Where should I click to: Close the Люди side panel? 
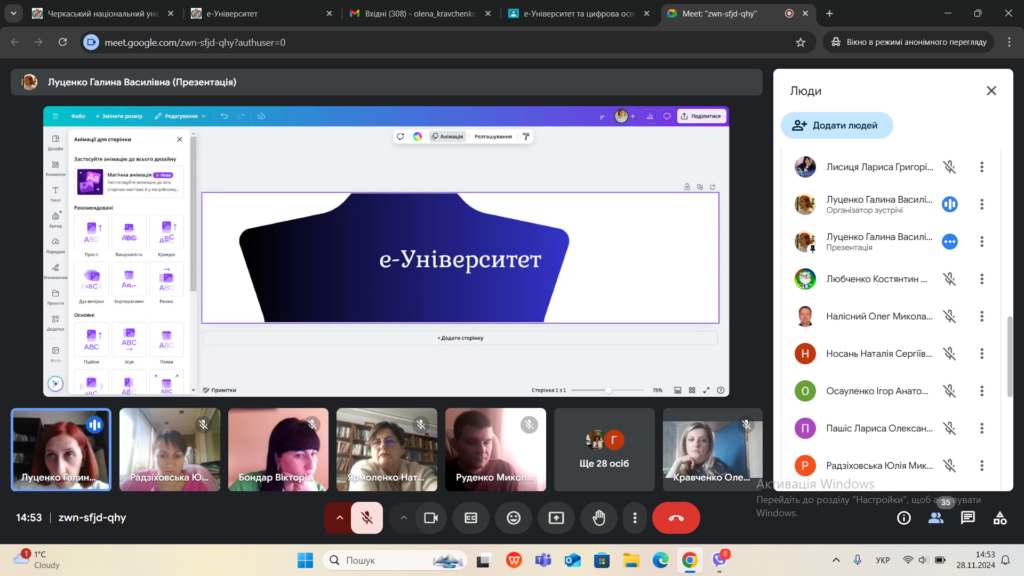(x=991, y=91)
